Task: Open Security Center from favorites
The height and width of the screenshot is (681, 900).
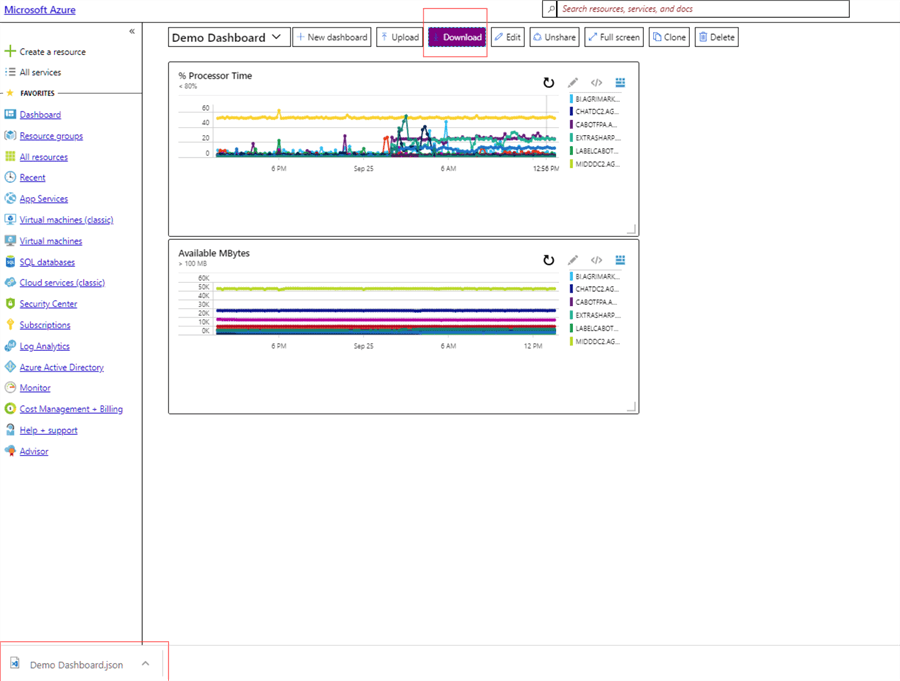Action: pyautogui.click(x=47, y=303)
